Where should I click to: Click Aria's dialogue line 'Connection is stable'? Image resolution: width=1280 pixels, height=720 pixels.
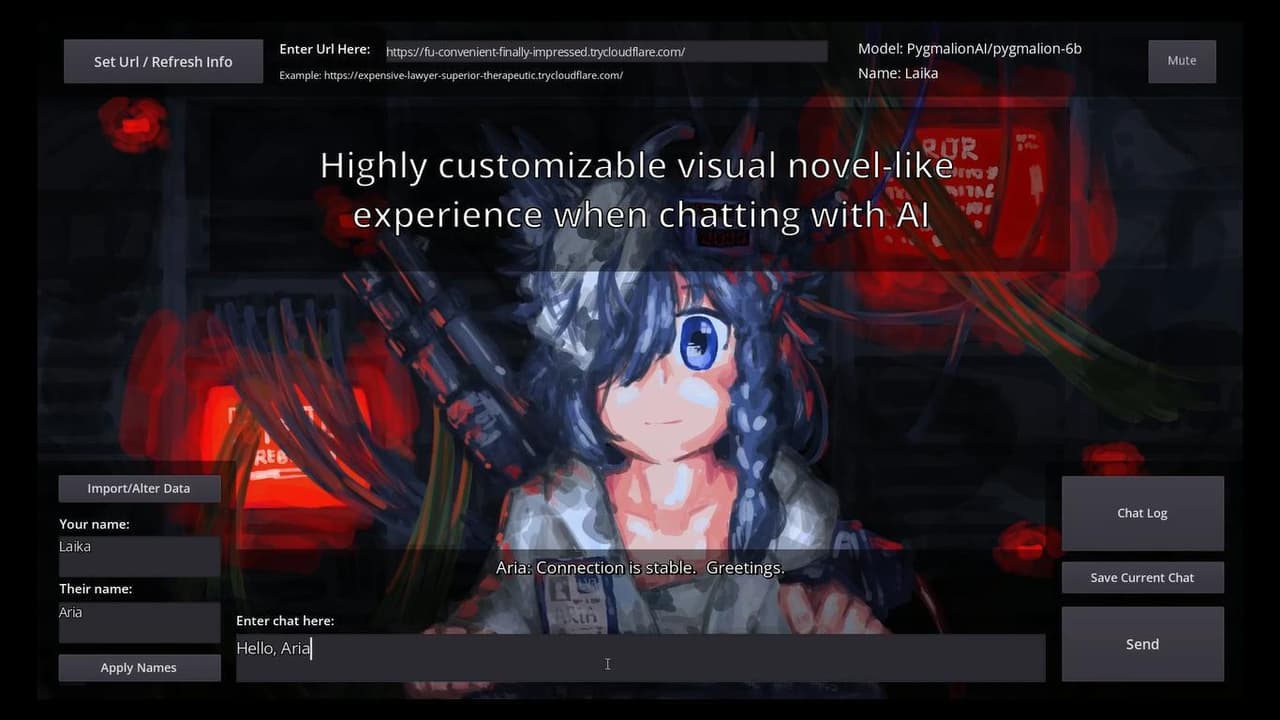tap(640, 567)
